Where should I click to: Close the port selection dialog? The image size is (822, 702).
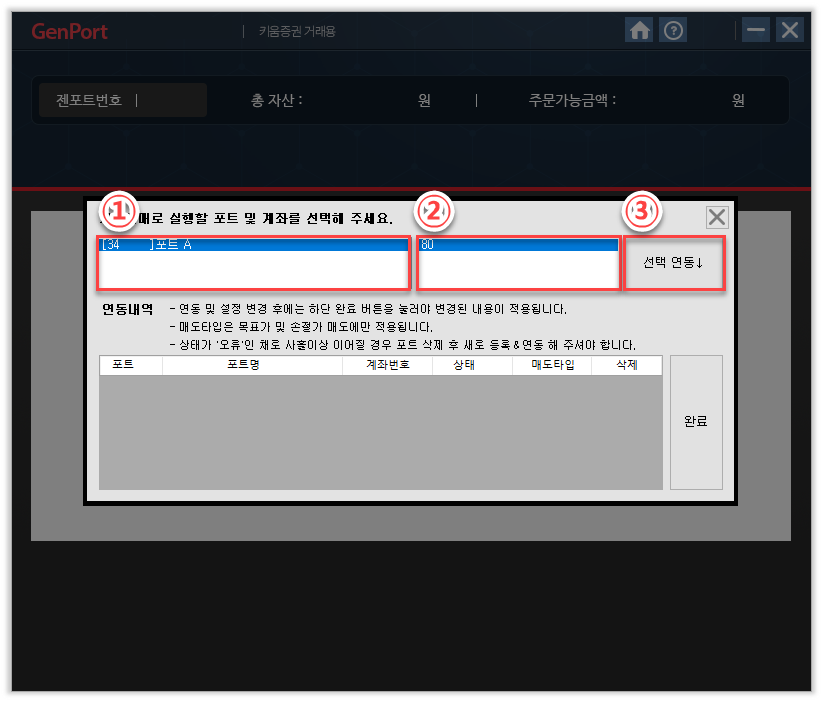coord(717,218)
